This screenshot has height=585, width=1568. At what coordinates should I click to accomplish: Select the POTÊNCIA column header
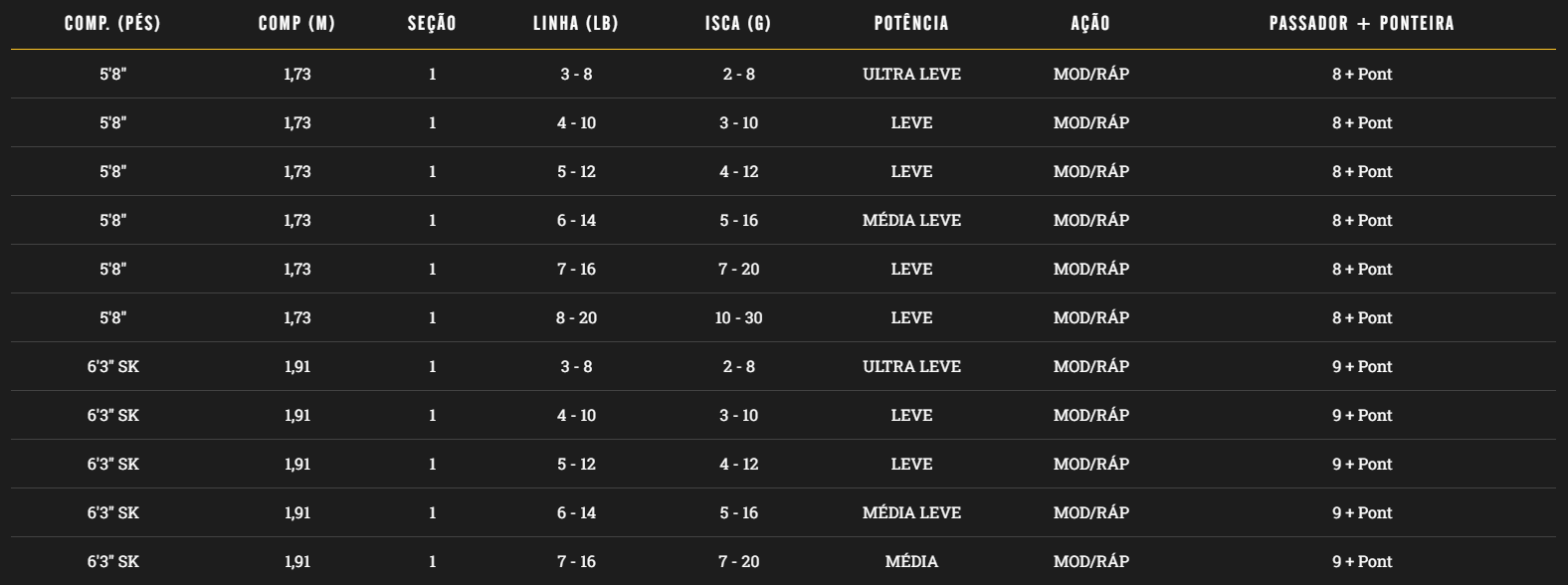(911, 24)
